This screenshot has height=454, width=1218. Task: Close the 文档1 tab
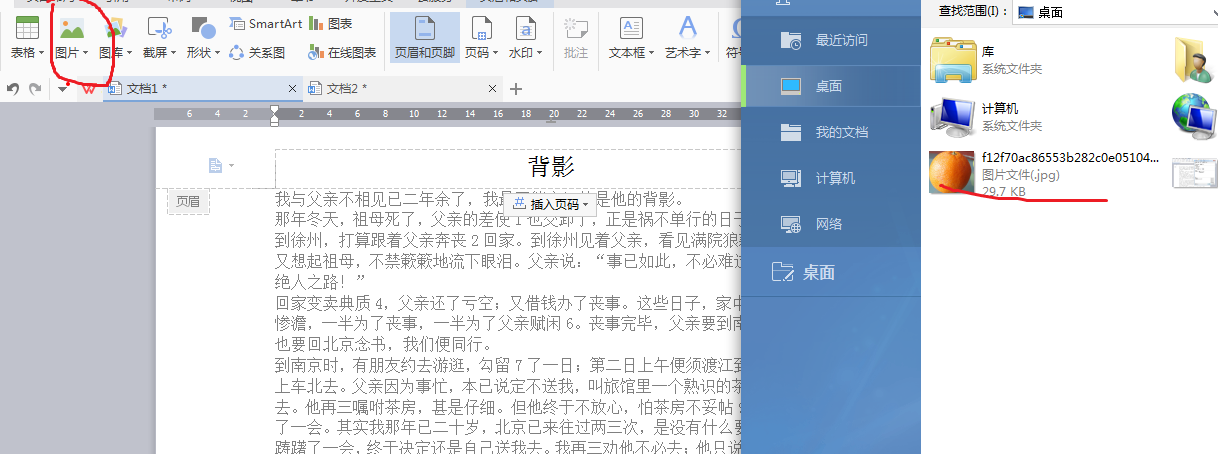click(x=292, y=89)
